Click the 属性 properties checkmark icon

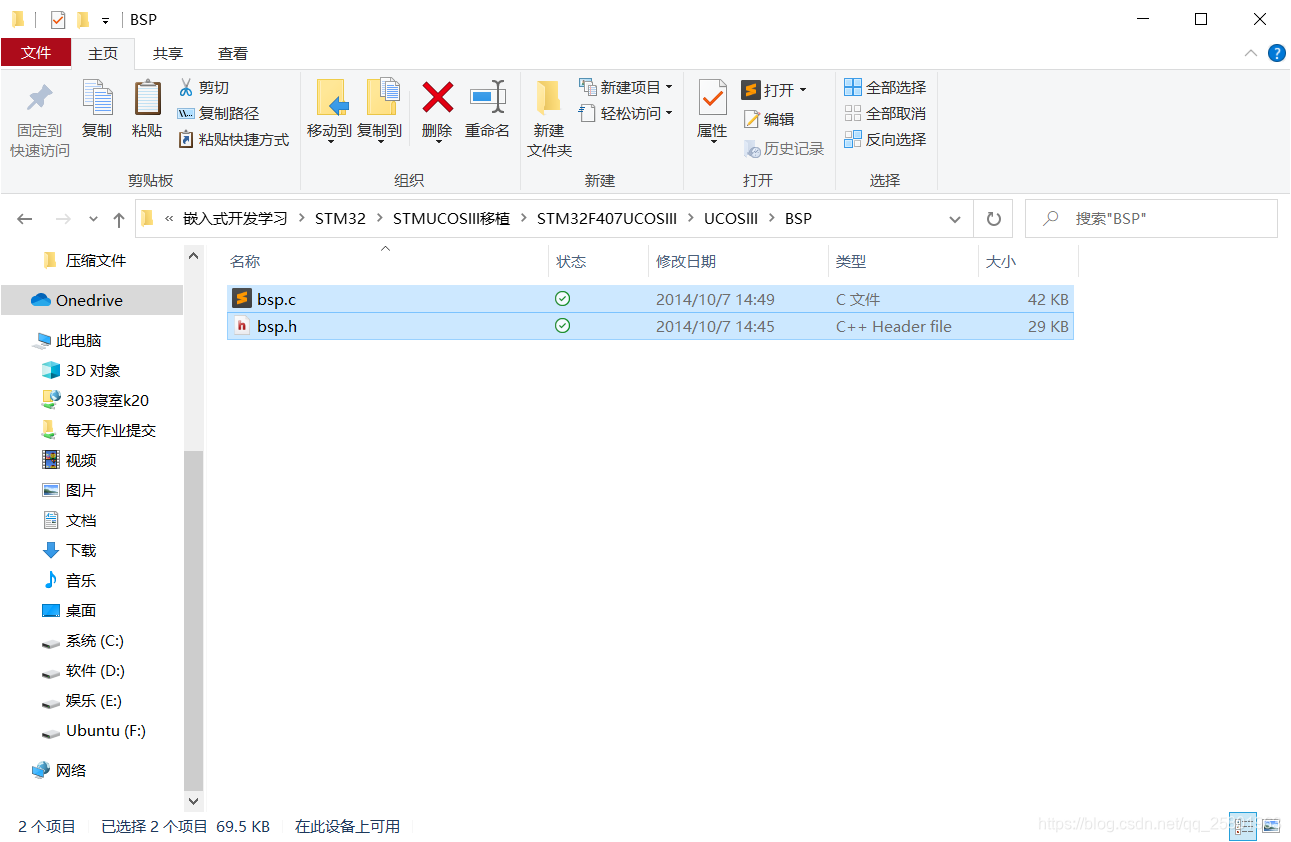tap(712, 98)
